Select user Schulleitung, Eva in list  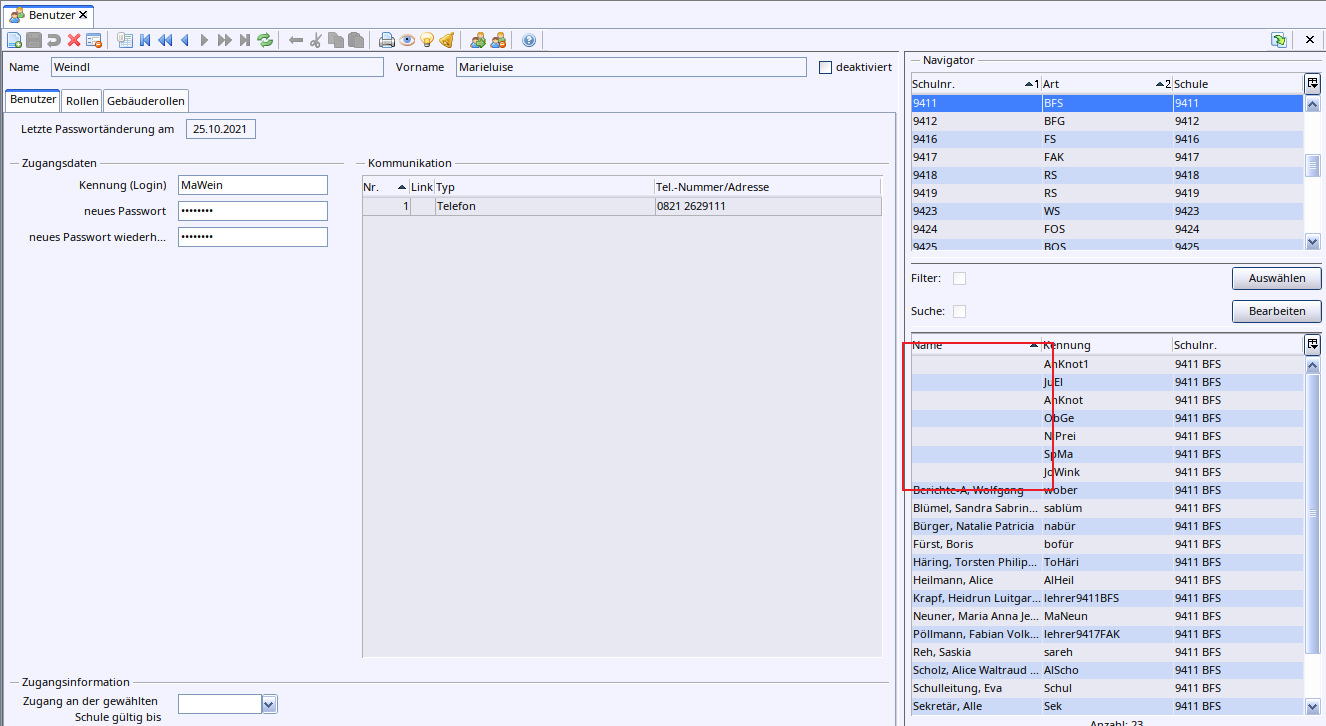pyautogui.click(x=1107, y=688)
